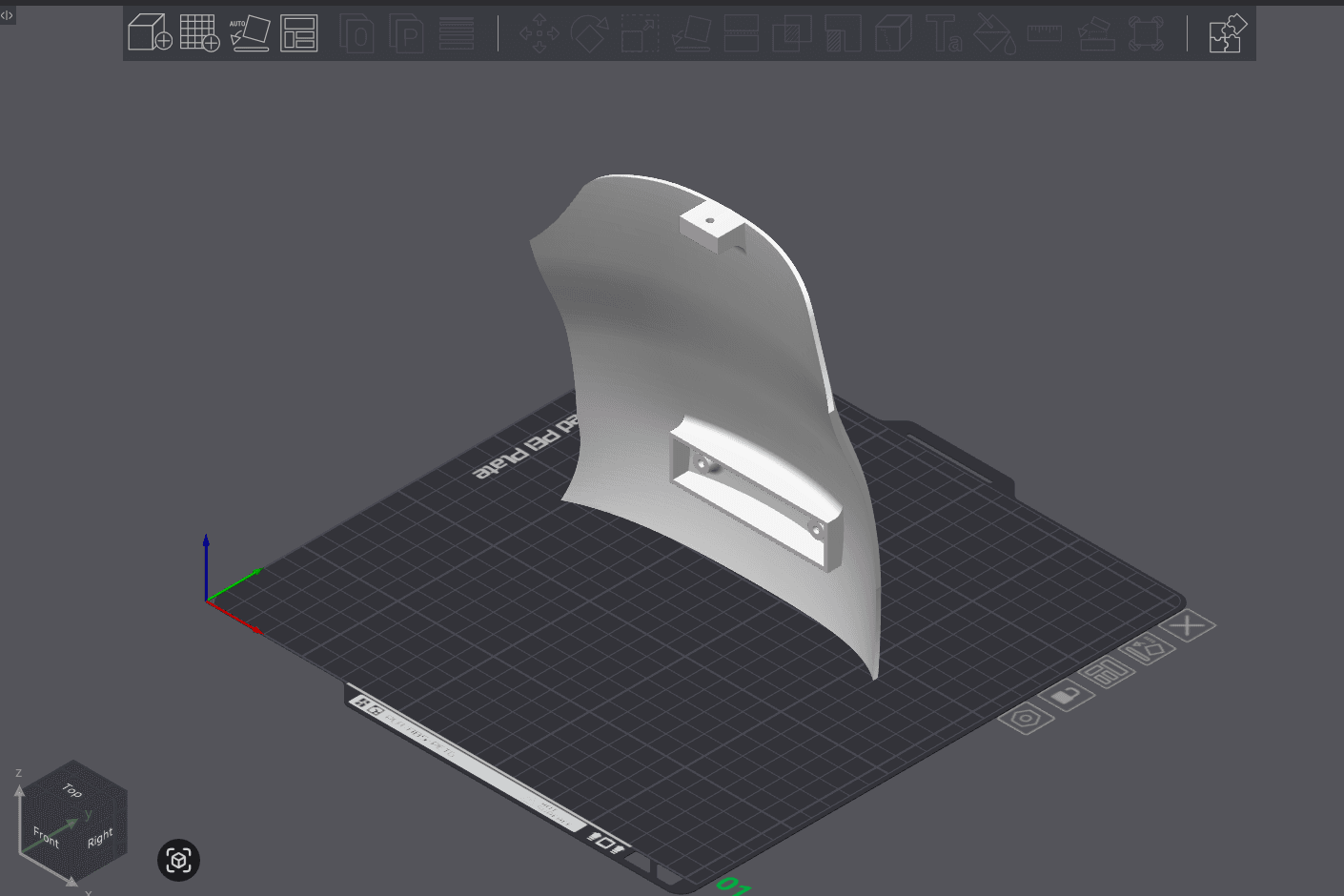Delete the current plate via X icon

point(1189,624)
